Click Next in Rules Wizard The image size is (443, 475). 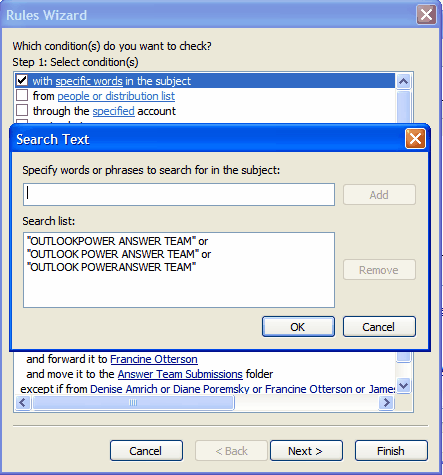click(306, 451)
